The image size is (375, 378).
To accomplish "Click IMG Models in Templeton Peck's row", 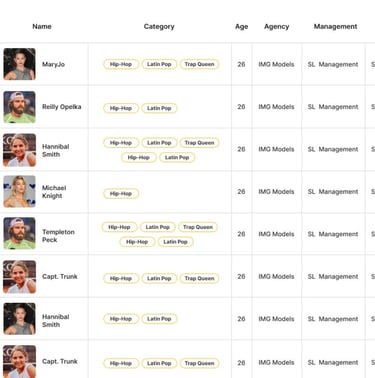I will [x=276, y=234].
